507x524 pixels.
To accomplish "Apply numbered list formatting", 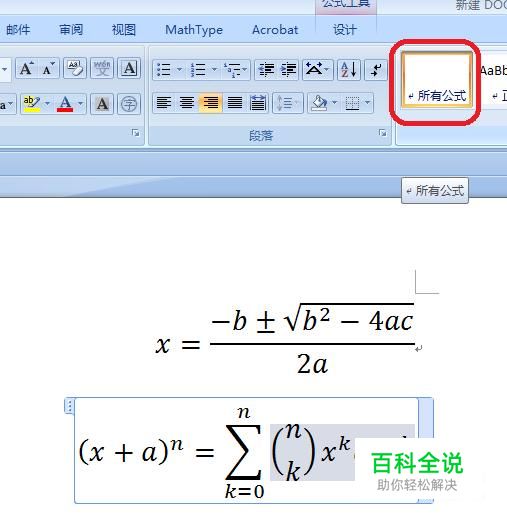I will pos(198,70).
